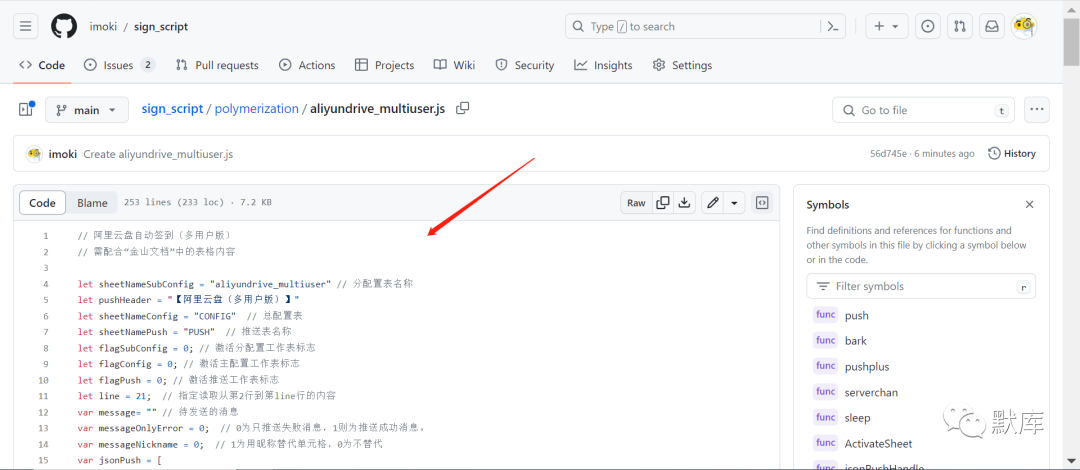Jump to the sleep function symbol
Viewport: 1080px width, 470px height.
coord(858,418)
